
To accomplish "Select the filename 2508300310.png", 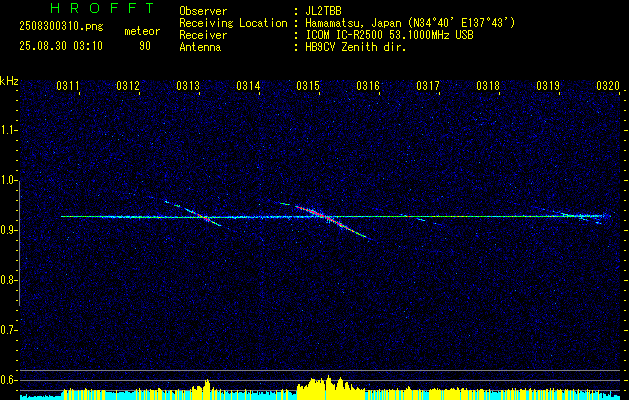I will 61,26.
